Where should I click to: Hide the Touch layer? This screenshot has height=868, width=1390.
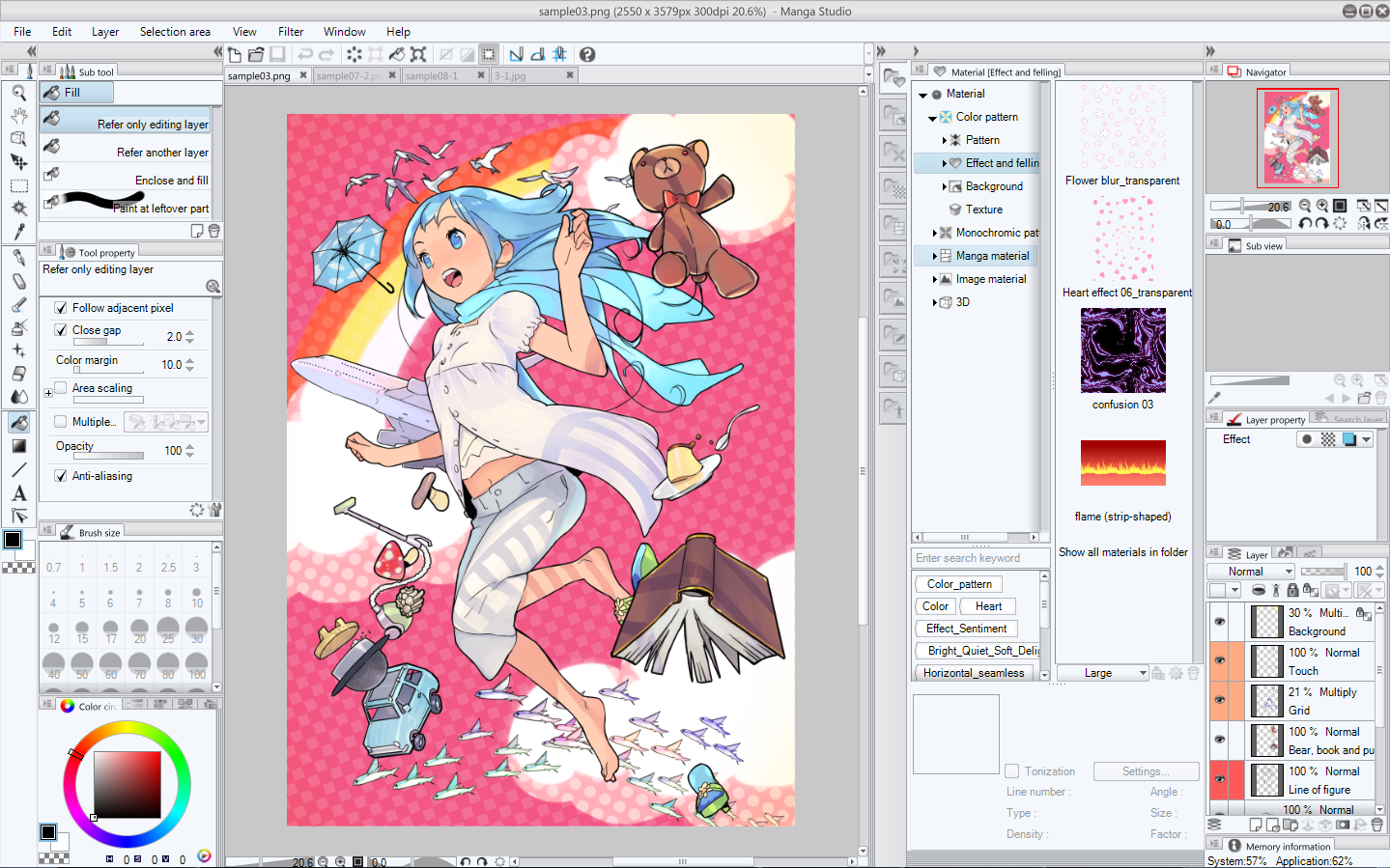[1220, 660]
